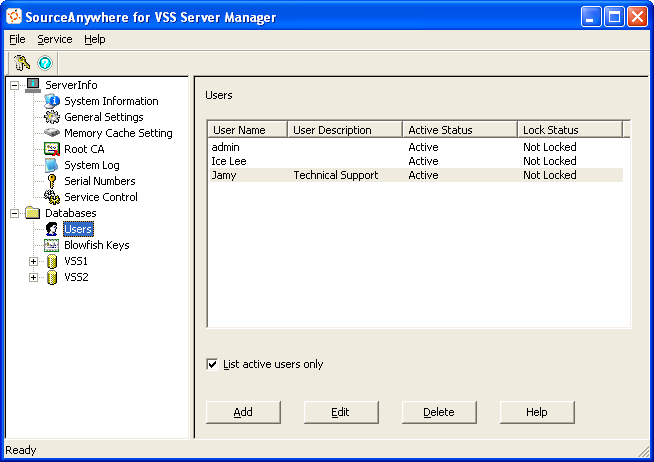Select the System Information info icon
Image resolution: width=654 pixels, height=462 pixels.
(52, 101)
